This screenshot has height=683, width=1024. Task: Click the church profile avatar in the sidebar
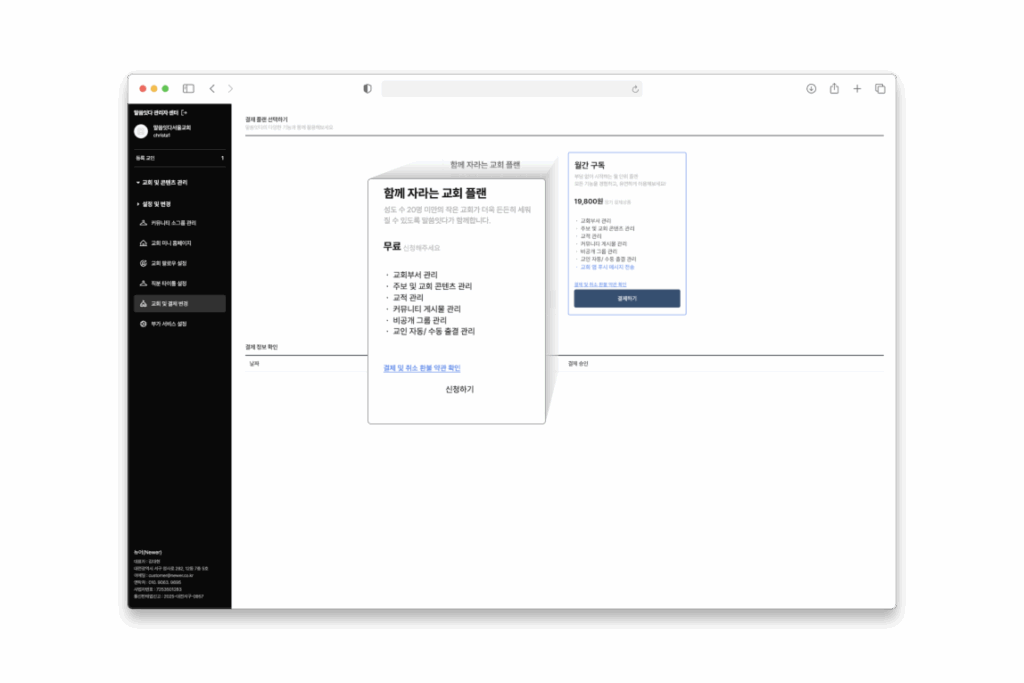click(141, 131)
